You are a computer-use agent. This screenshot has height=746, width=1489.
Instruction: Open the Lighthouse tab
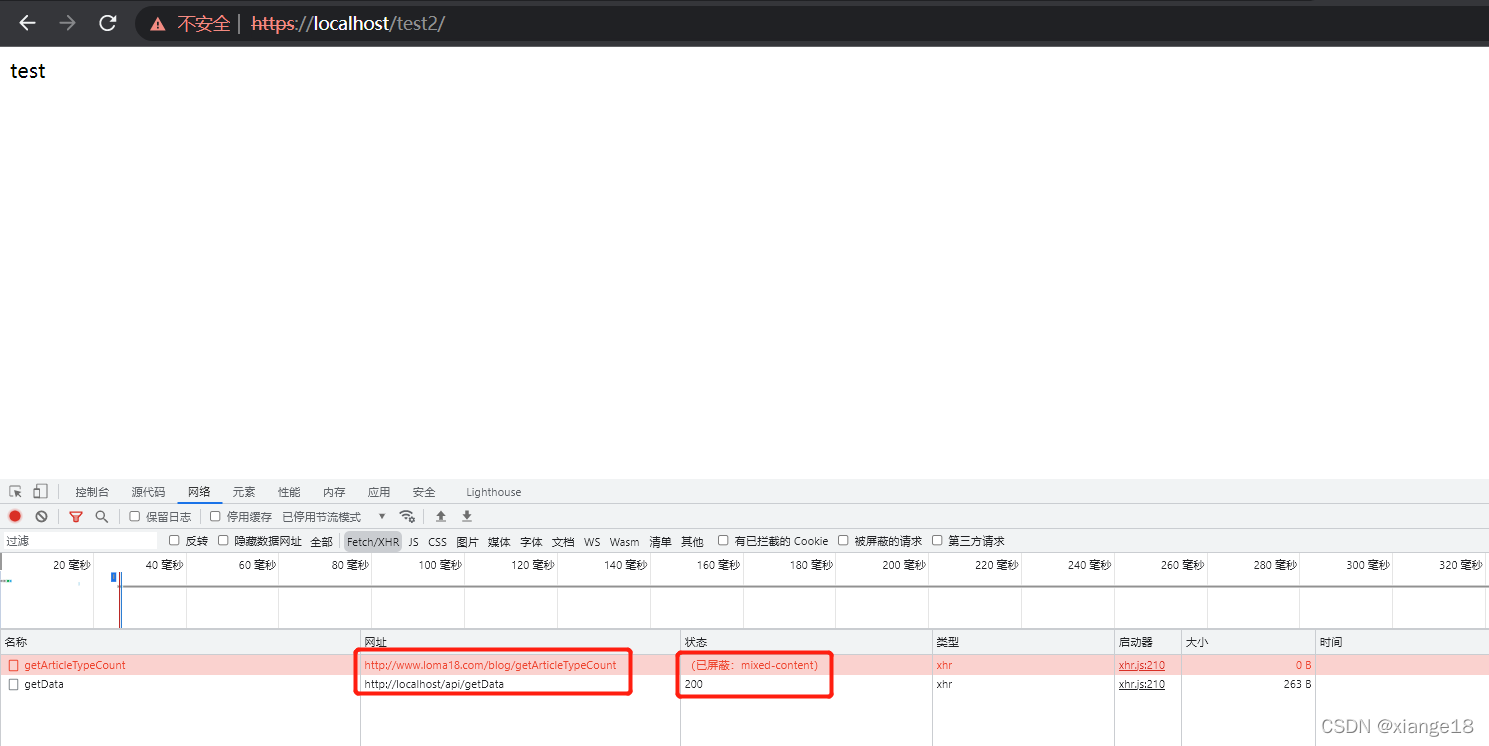click(x=493, y=492)
